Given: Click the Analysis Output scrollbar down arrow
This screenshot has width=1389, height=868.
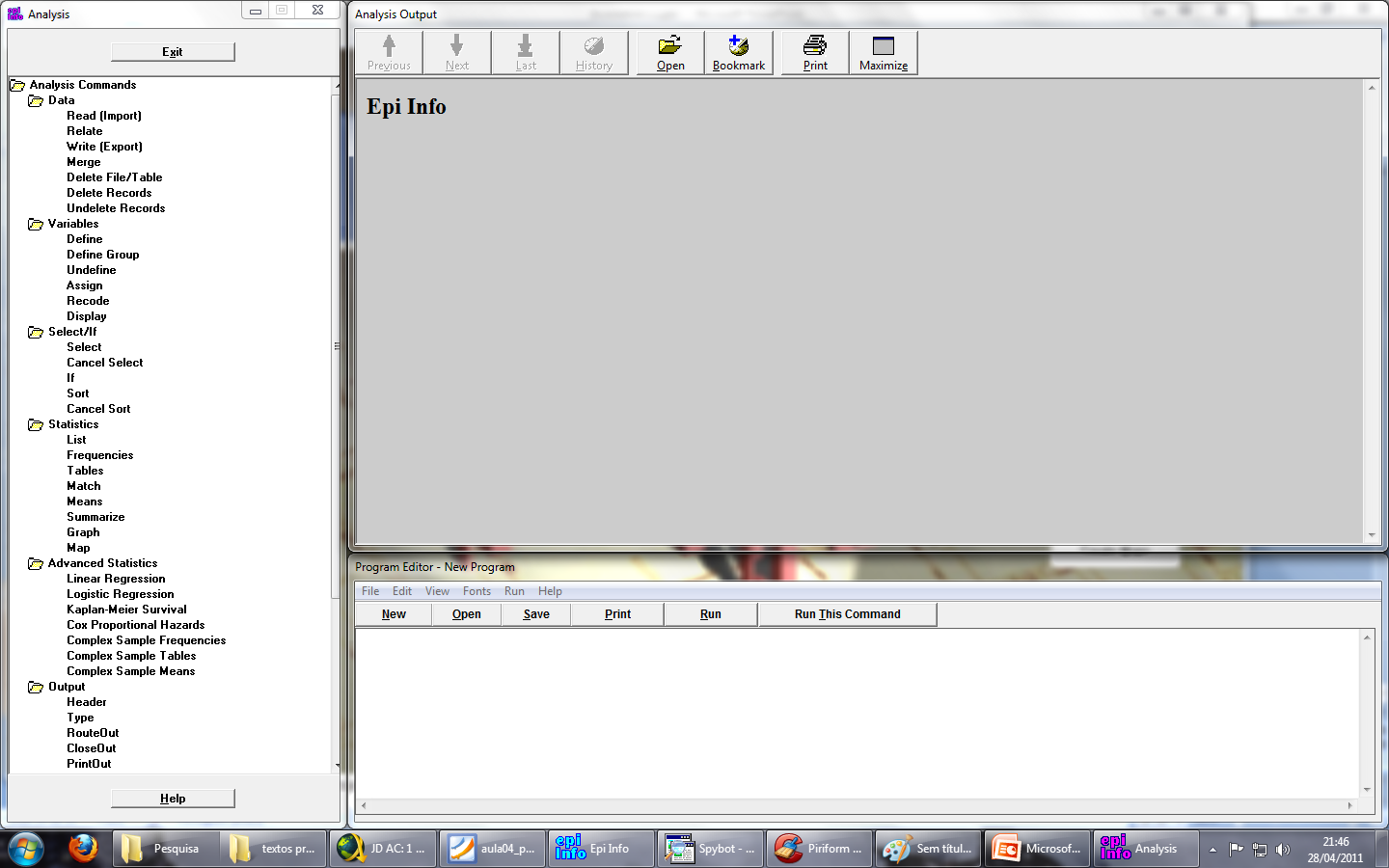Looking at the screenshot, I should [x=1372, y=535].
